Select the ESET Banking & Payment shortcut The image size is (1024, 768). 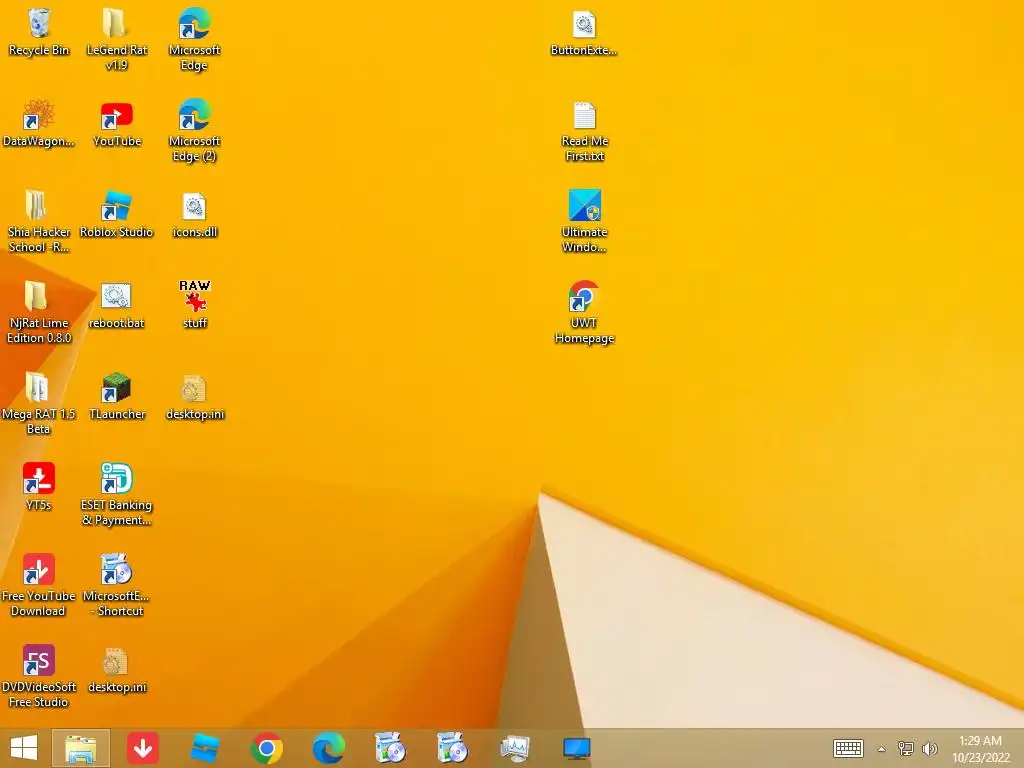(116, 494)
